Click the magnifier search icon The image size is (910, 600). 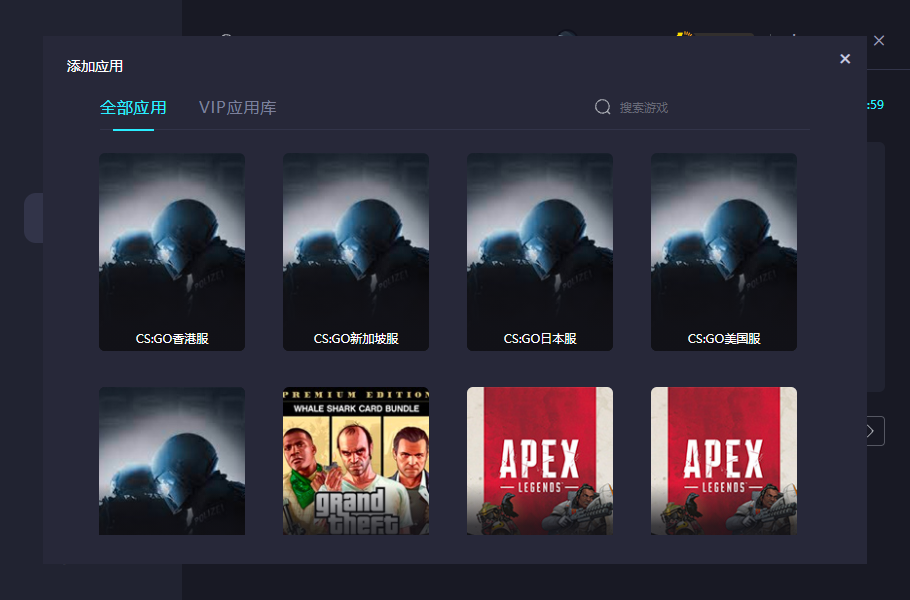pyautogui.click(x=602, y=107)
